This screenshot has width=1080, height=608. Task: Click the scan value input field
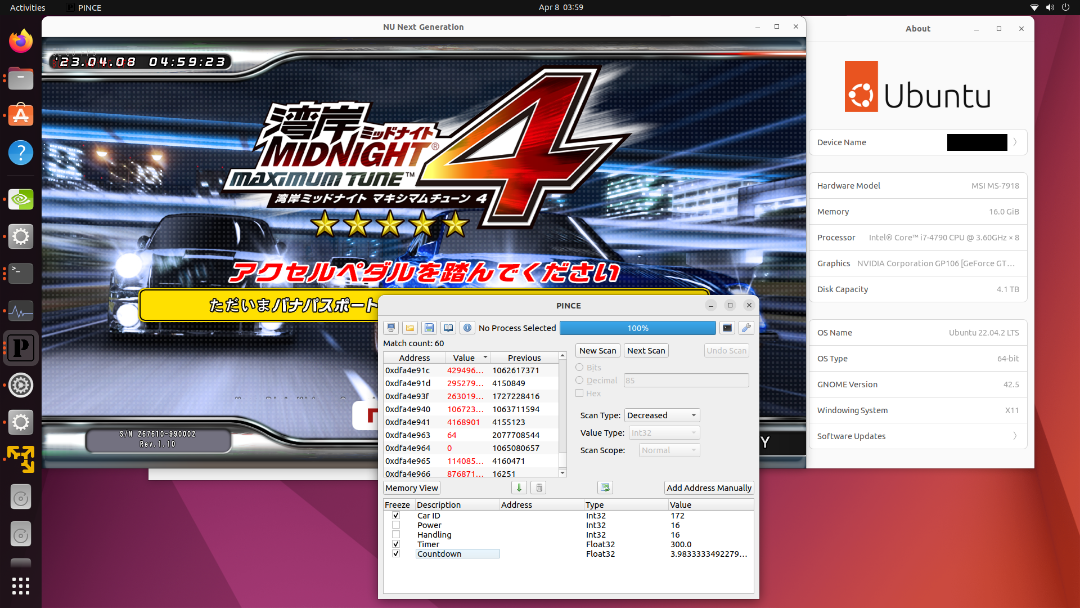tap(686, 380)
